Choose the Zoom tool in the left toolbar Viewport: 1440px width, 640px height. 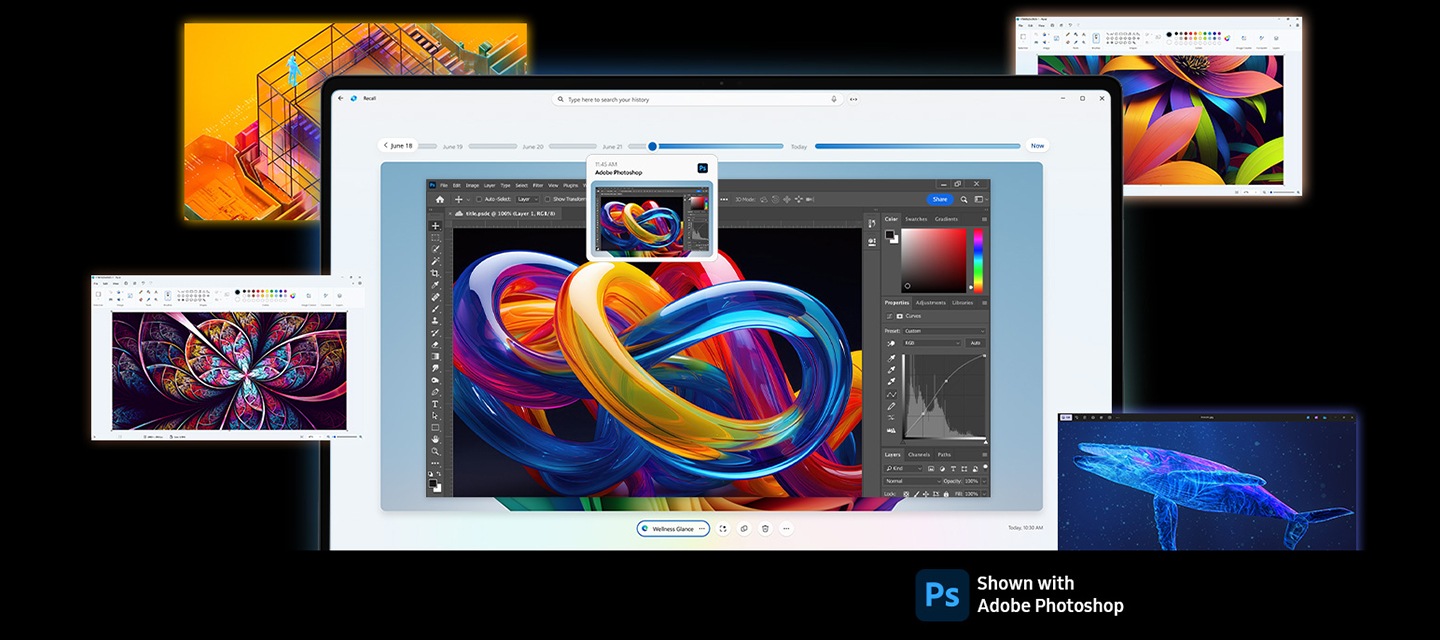pos(435,451)
